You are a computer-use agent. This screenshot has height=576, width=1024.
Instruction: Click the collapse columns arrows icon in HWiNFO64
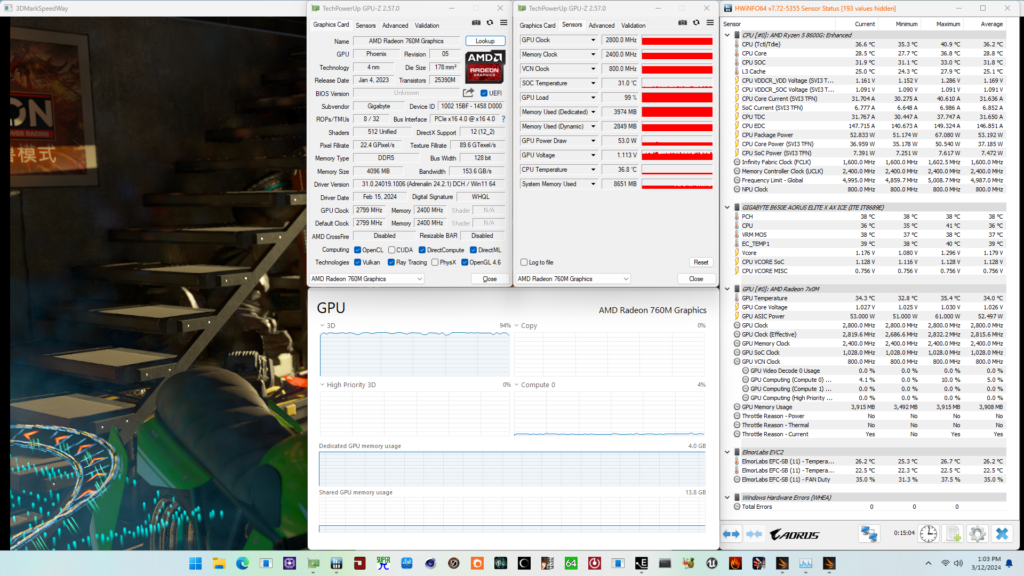[754, 534]
